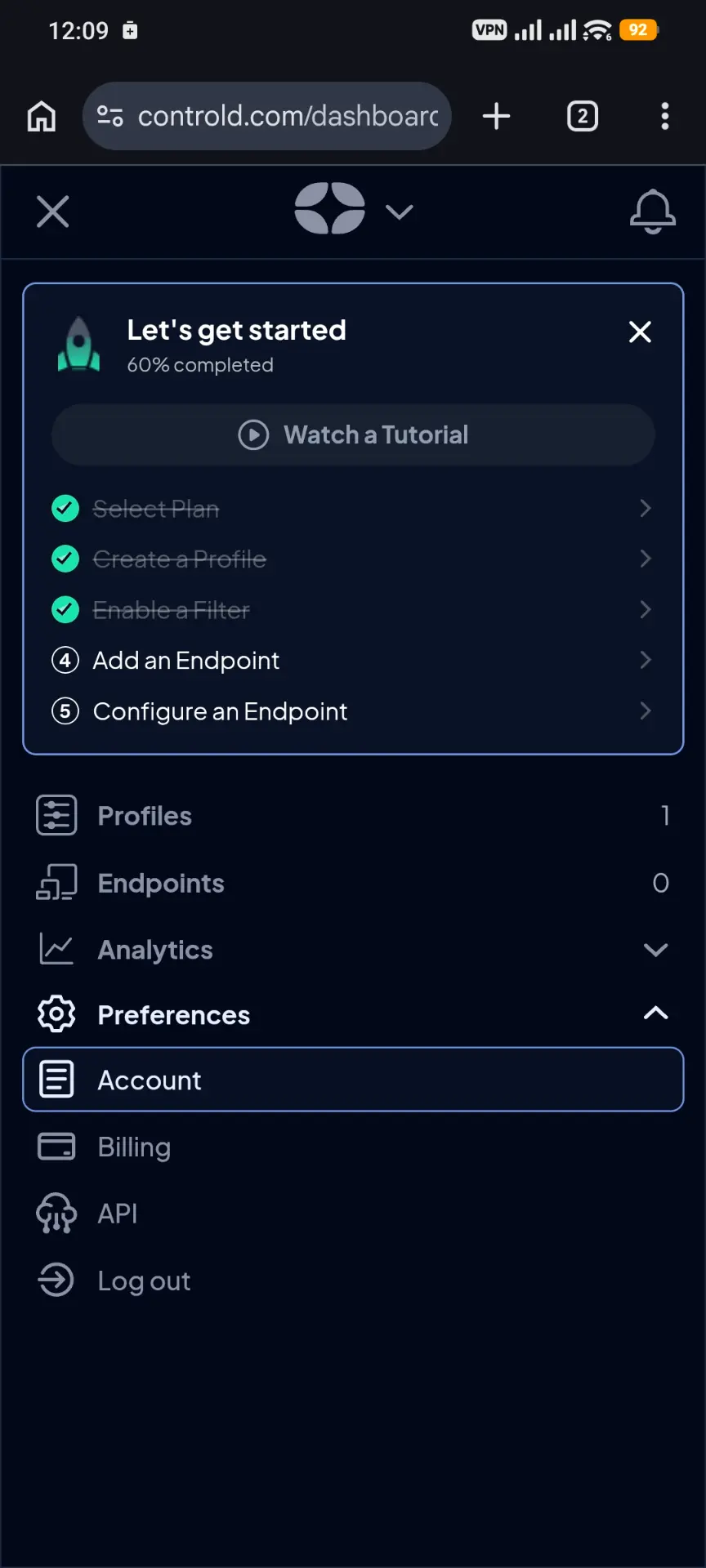This screenshot has height=1568, width=706.
Task: Click Watch a Tutorial button
Action: click(353, 434)
